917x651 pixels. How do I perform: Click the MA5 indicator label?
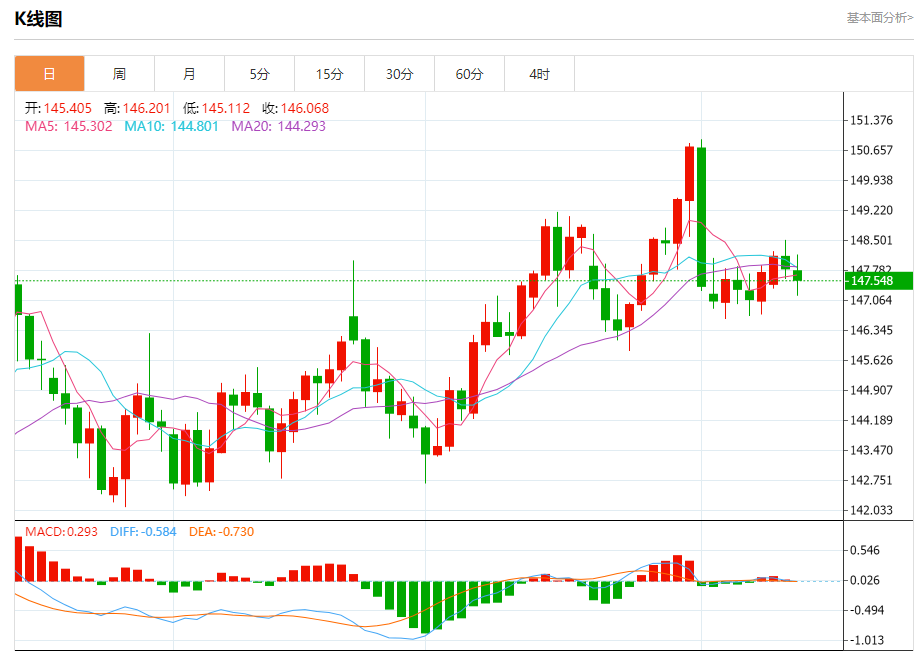click(x=68, y=126)
